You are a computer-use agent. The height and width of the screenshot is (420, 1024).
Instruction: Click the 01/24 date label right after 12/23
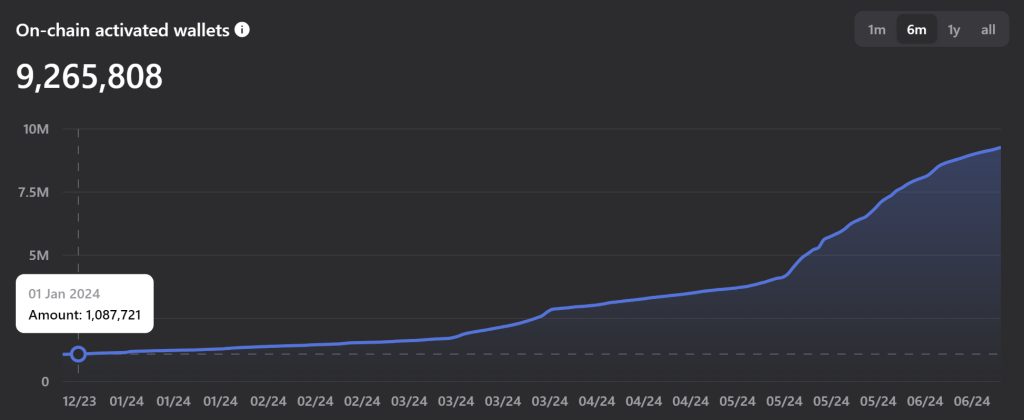click(x=127, y=400)
